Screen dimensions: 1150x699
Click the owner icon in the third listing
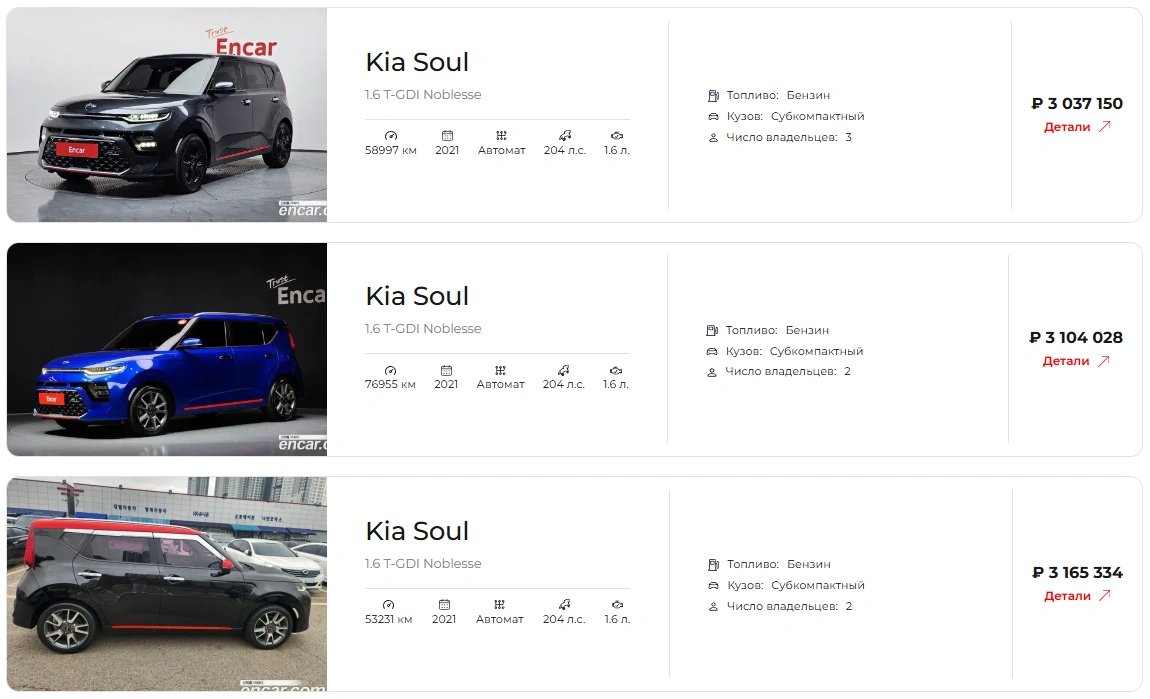(713, 607)
